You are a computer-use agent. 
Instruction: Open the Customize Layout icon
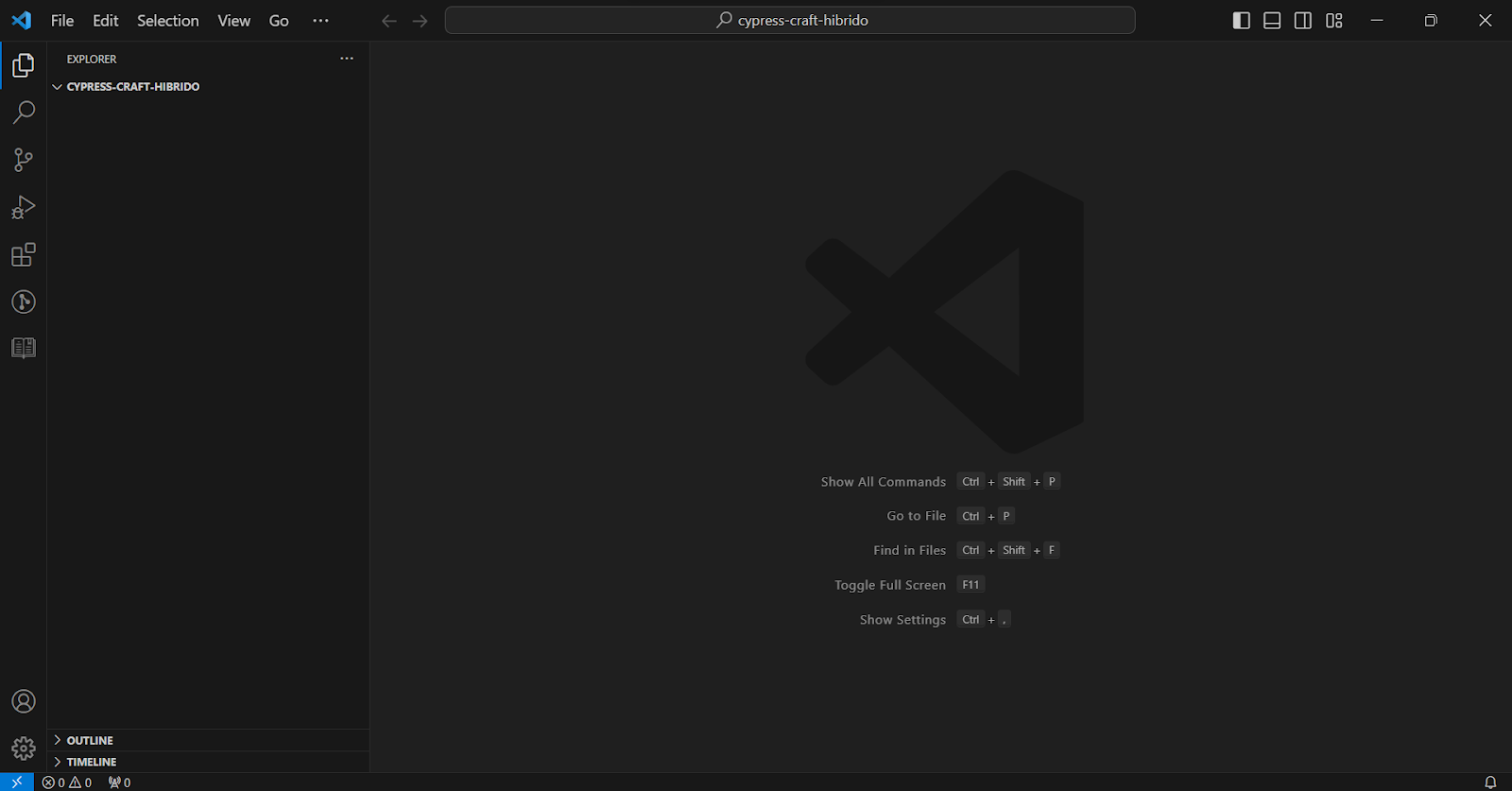tap(1334, 21)
